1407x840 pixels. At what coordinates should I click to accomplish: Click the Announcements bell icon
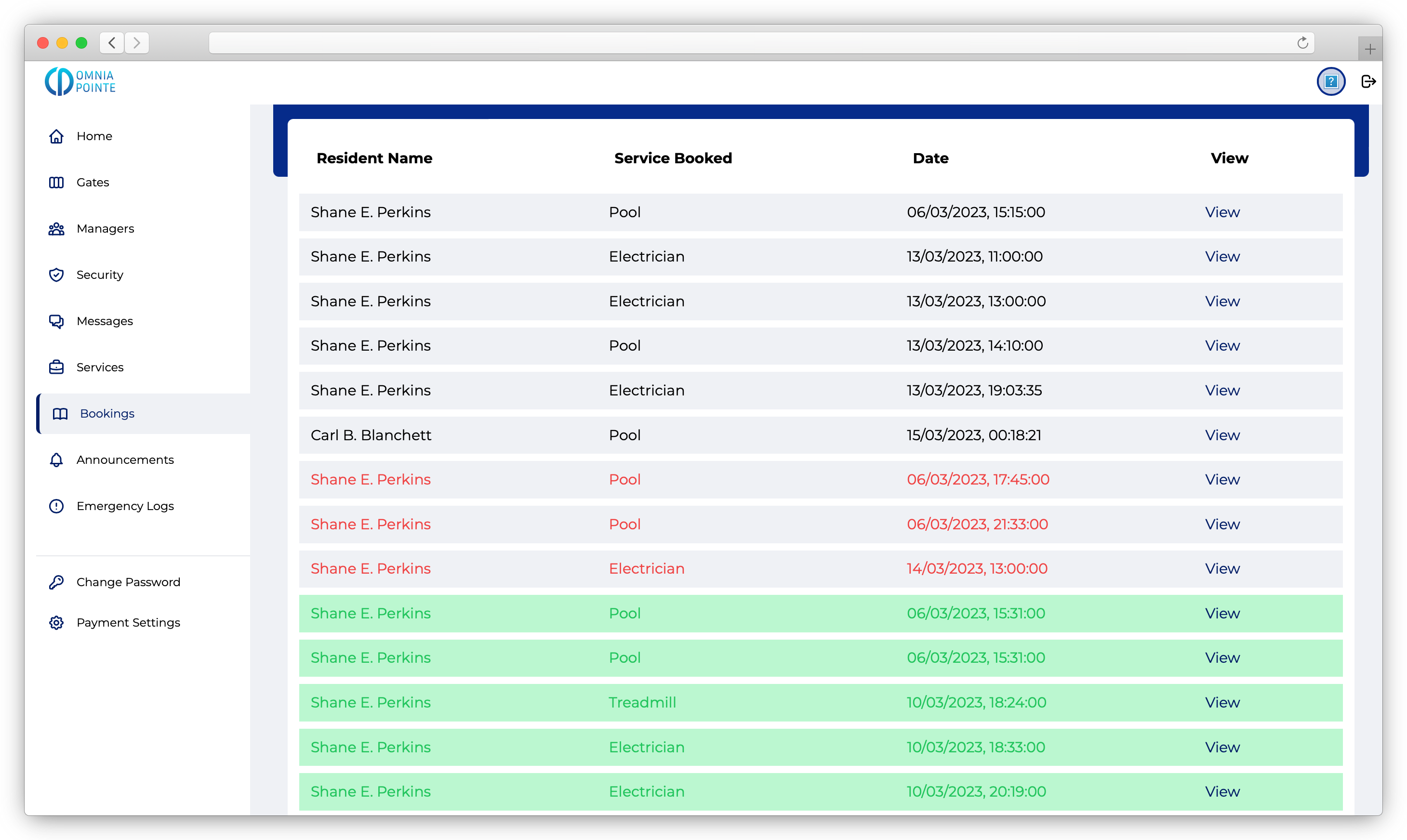pos(56,459)
